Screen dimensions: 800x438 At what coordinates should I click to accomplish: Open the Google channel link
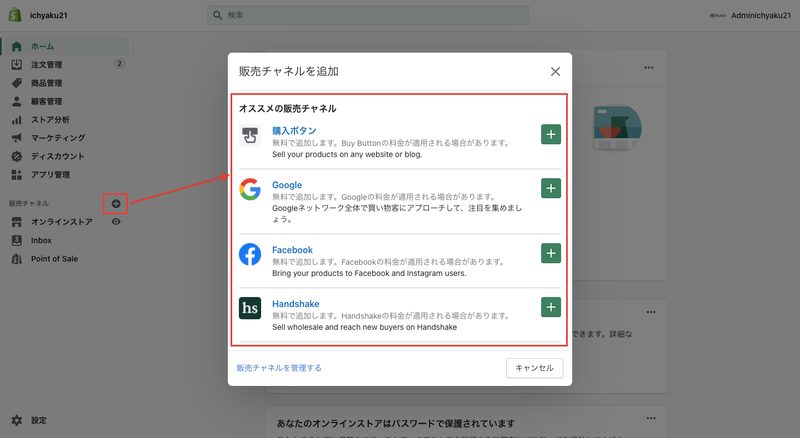point(287,185)
